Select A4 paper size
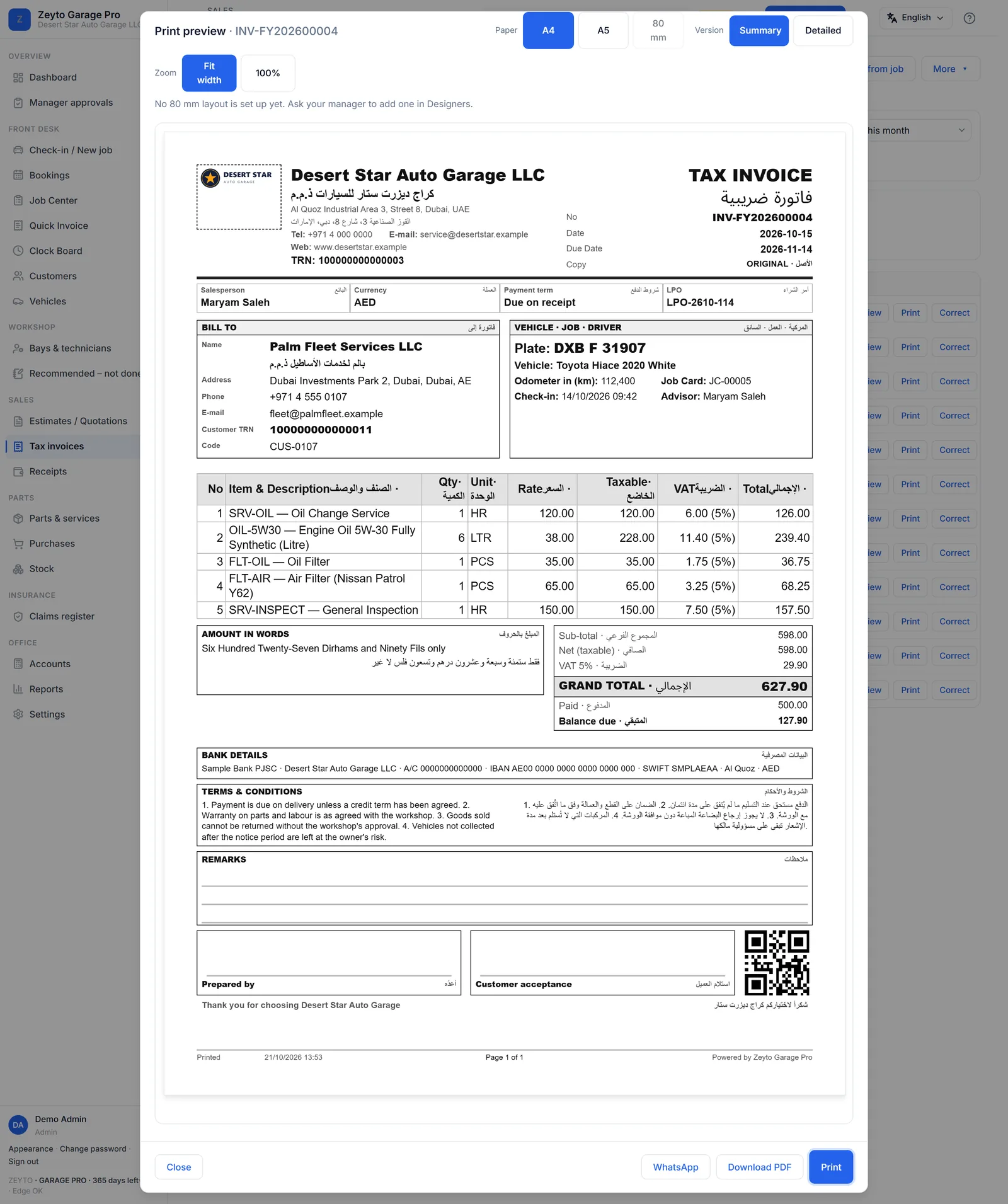Screen dimensions: 1008x1204 (548, 30)
